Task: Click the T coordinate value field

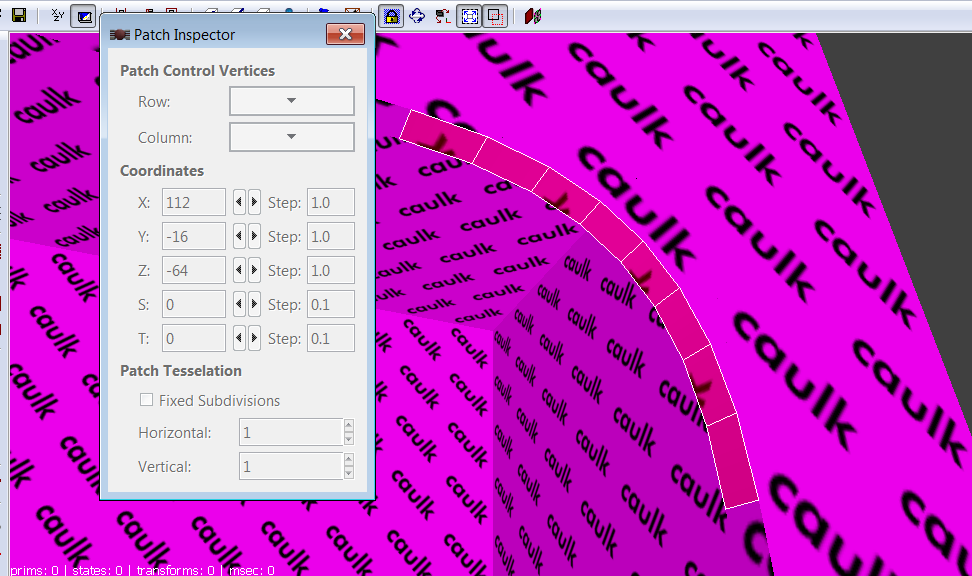Action: click(194, 338)
